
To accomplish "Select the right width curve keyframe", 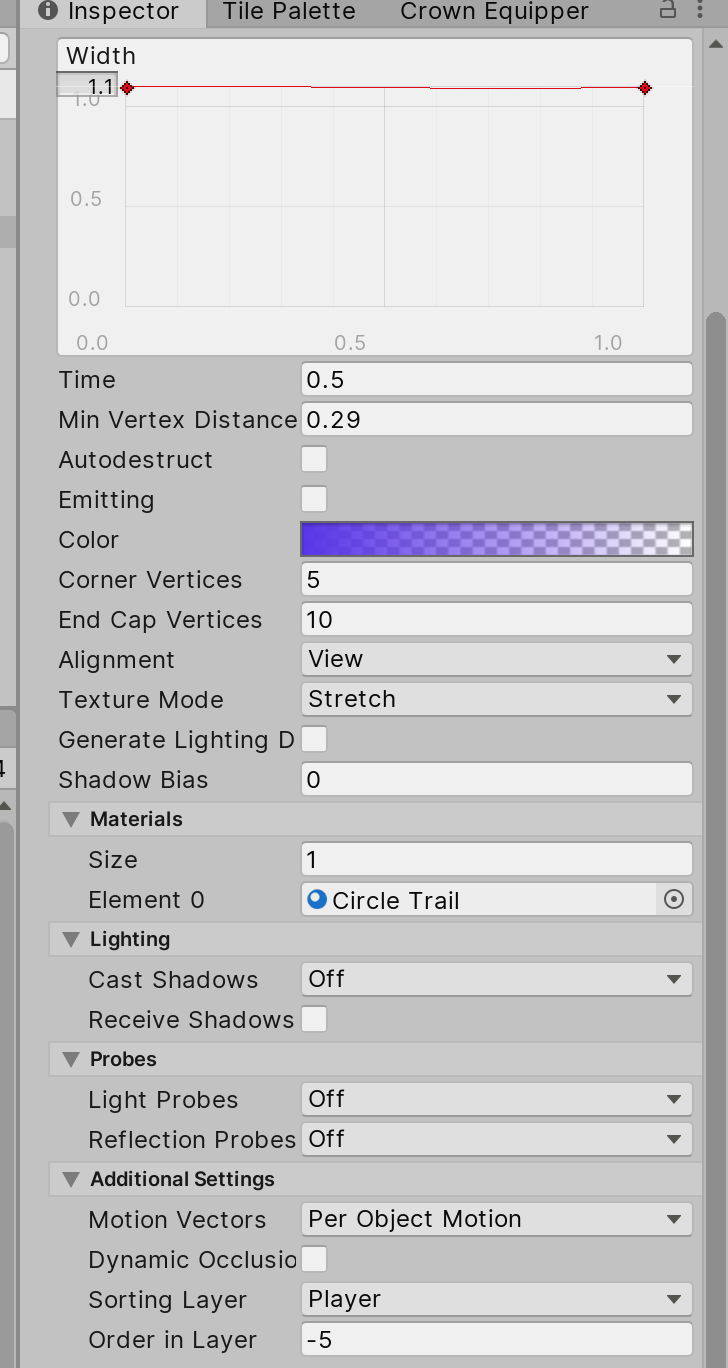I will click(x=645, y=88).
